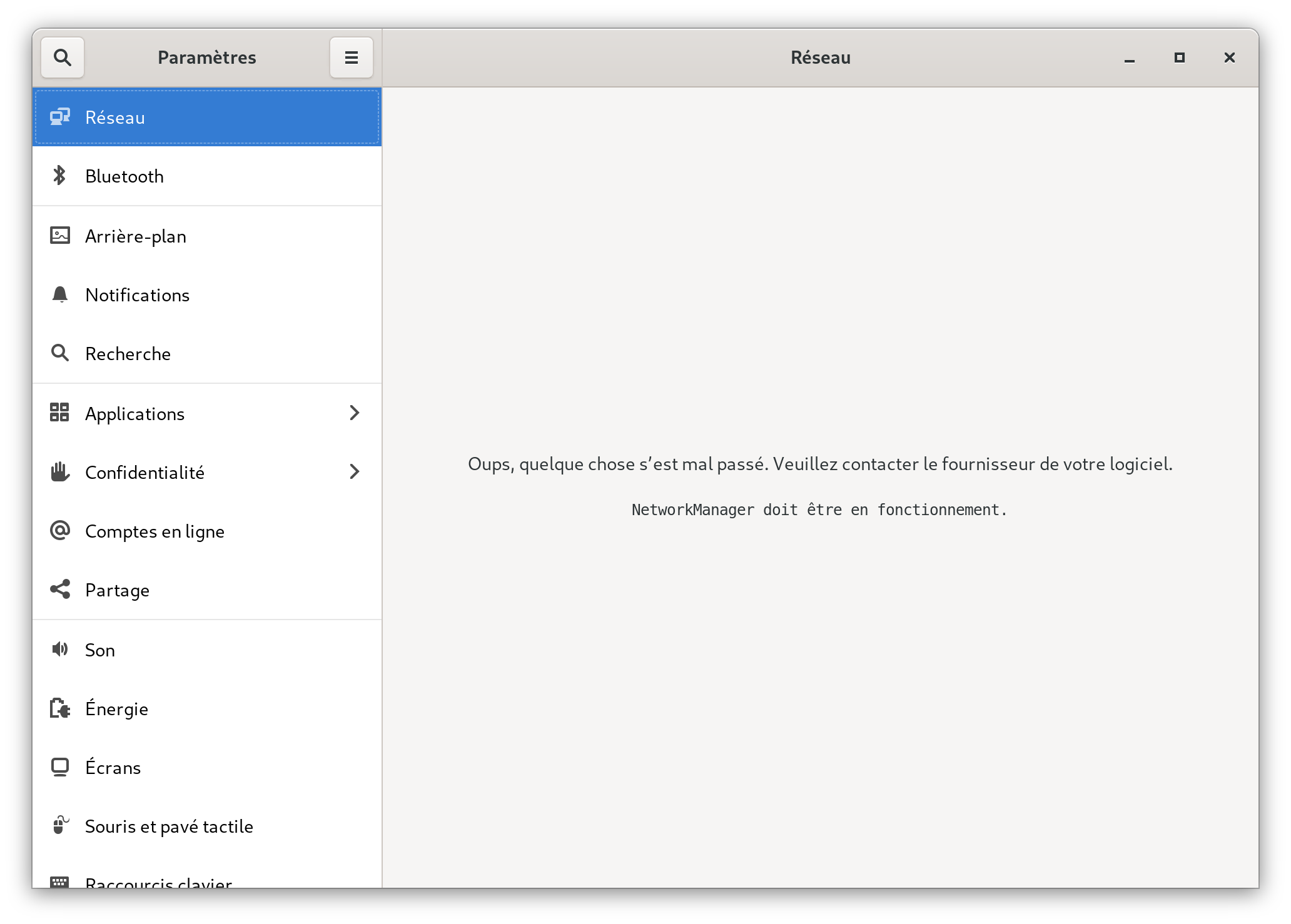
Task: Click 'NetworkManager doit être en fonctionnement' text
Action: (819, 510)
